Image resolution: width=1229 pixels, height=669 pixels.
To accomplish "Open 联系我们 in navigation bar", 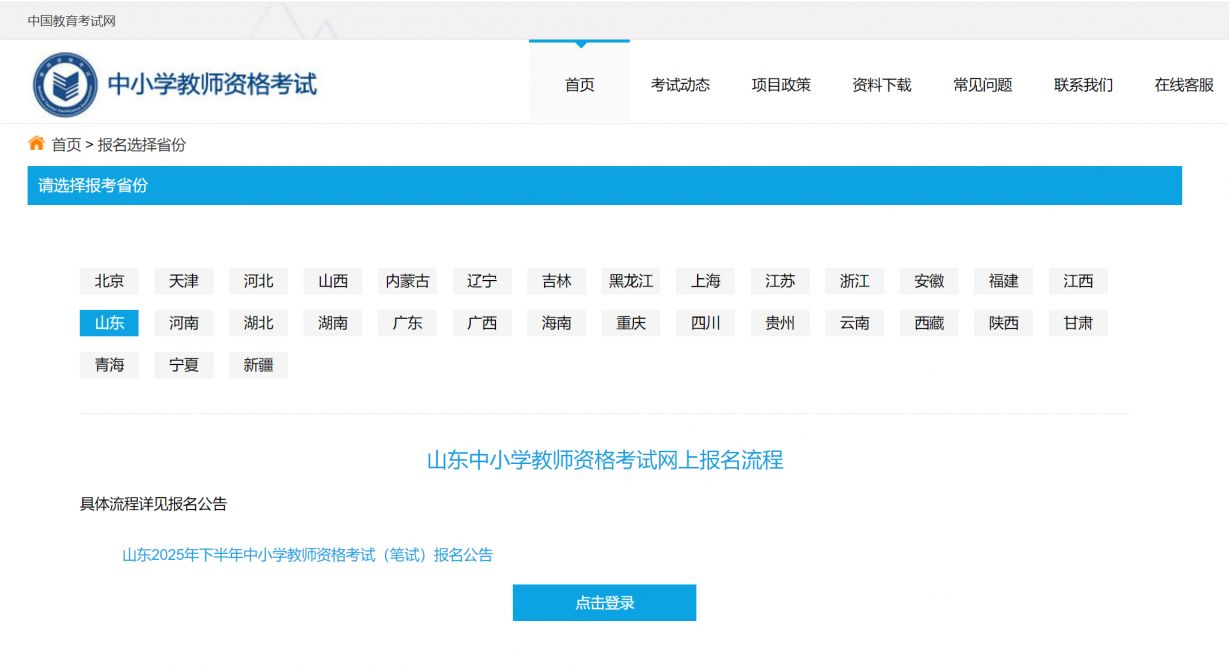I will pos(1083,85).
